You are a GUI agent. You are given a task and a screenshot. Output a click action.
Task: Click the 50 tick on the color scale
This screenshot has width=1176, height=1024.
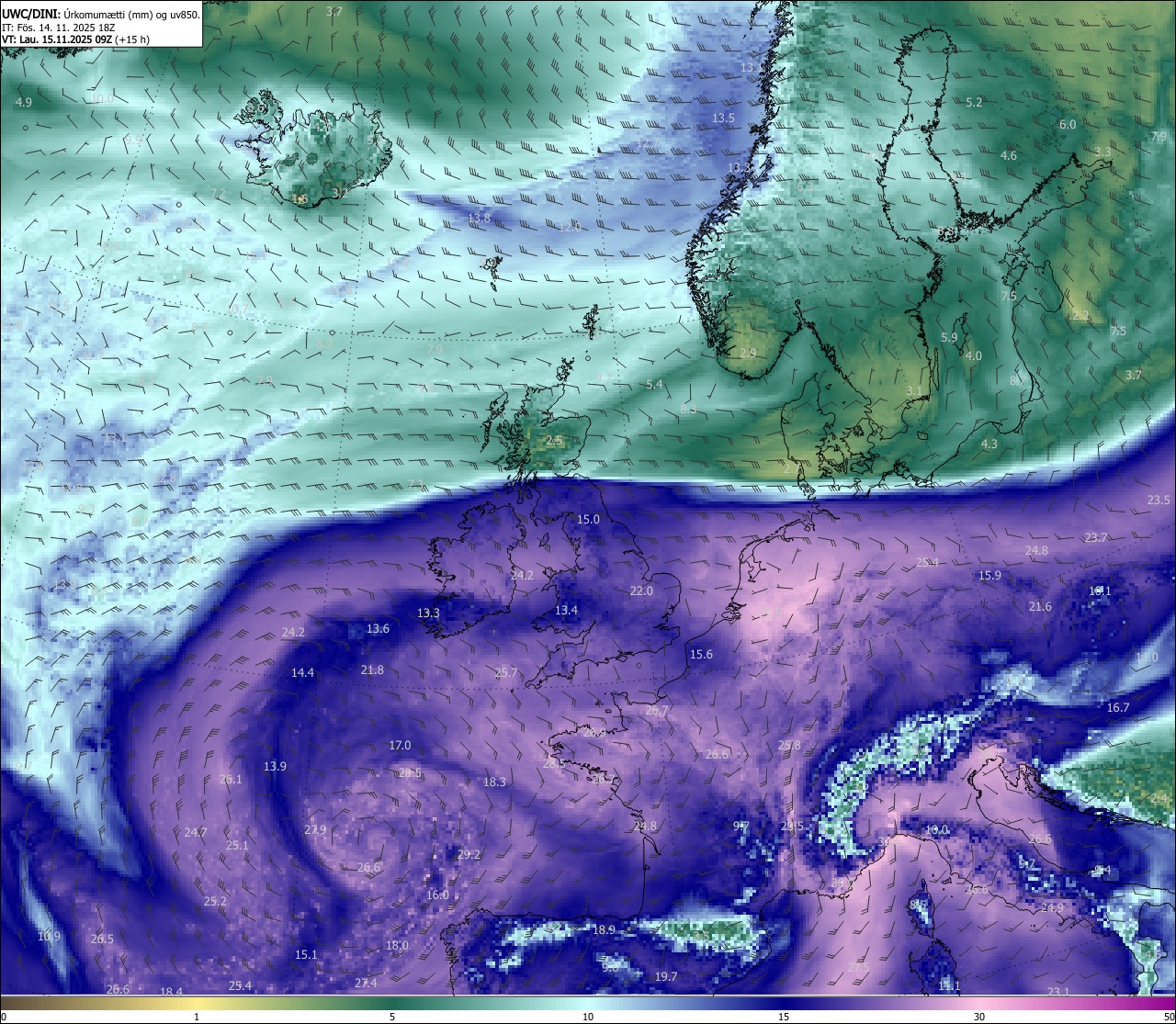[1169, 1017]
